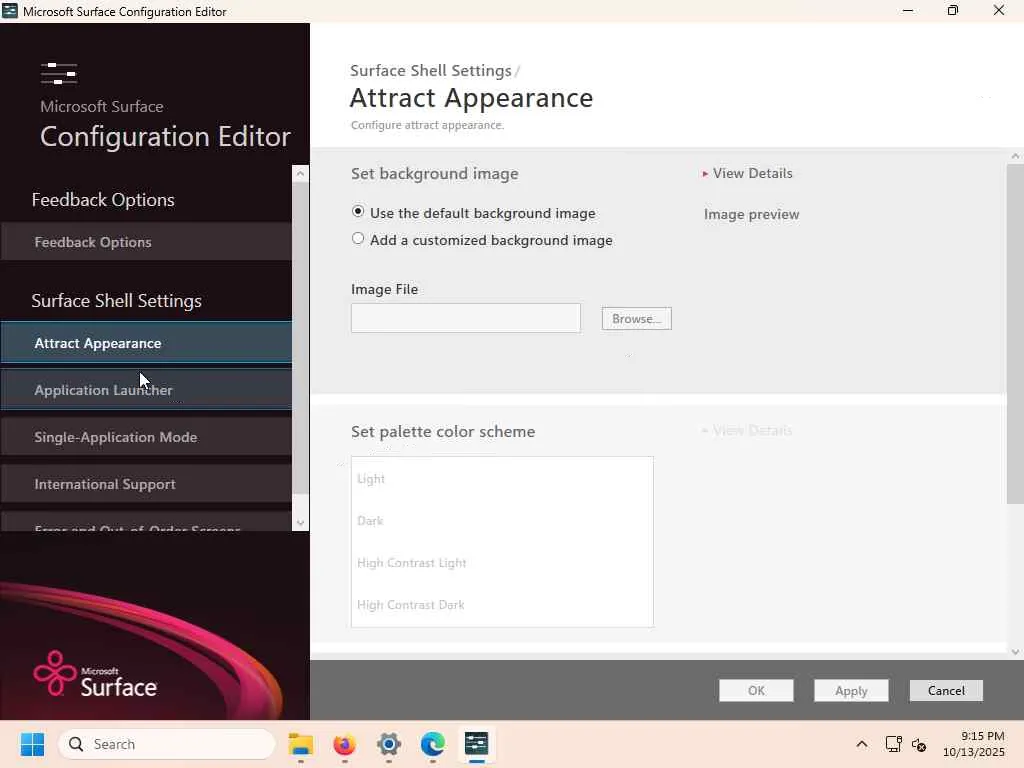
Task: Select Attract Appearance in sidebar
Action: tap(146, 343)
